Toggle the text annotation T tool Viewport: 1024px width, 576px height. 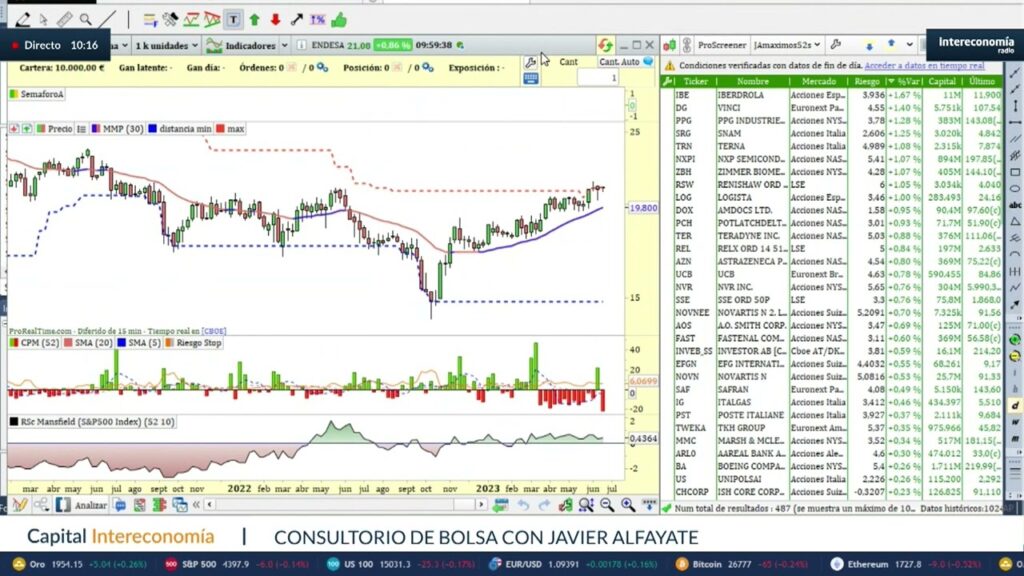pyautogui.click(x=233, y=20)
